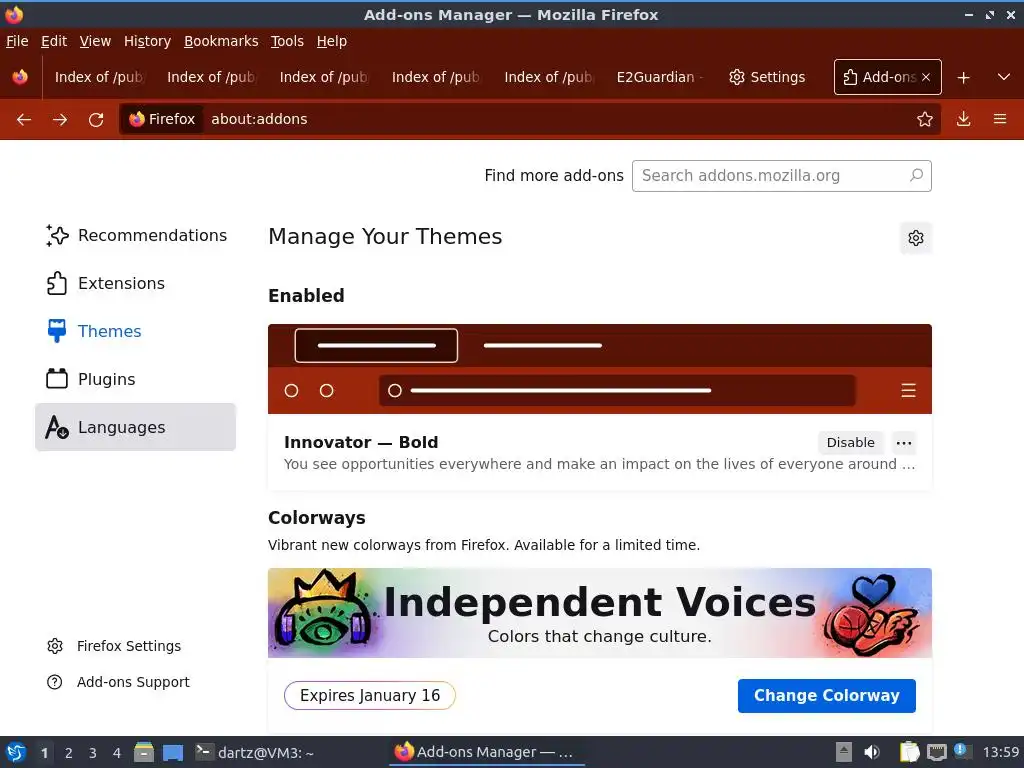Click the show desktop icon in taskbar

(x=173, y=752)
